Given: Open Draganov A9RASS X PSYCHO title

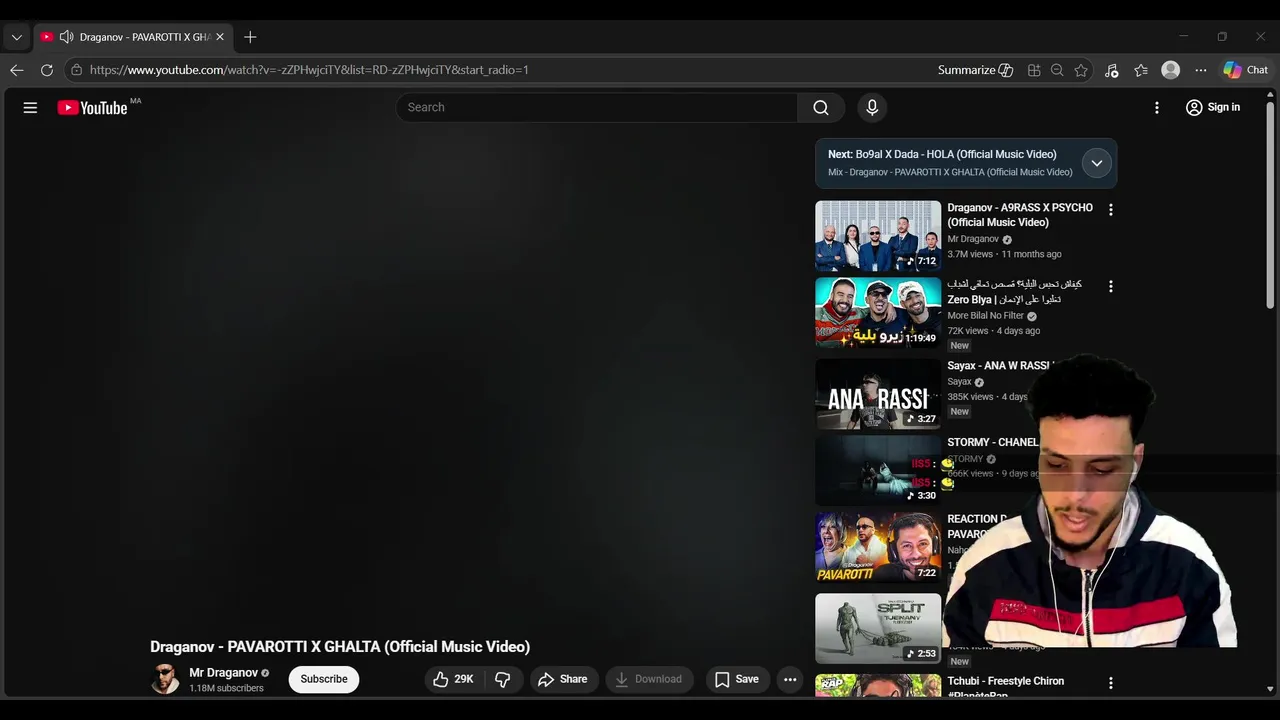Looking at the screenshot, I should click(x=1020, y=215).
